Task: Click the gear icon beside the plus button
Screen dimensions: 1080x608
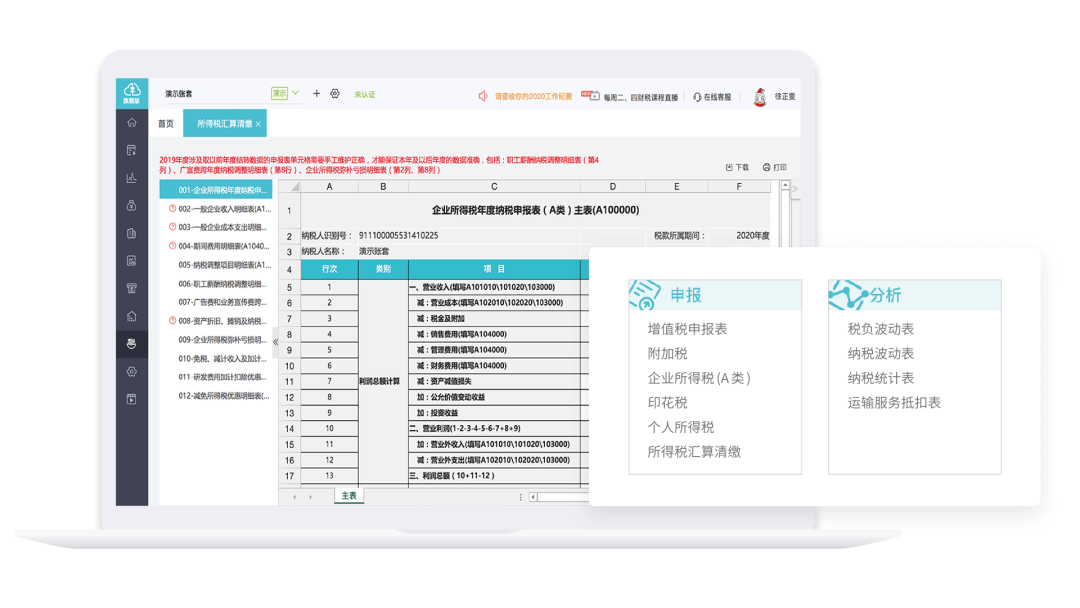Action: (x=335, y=92)
